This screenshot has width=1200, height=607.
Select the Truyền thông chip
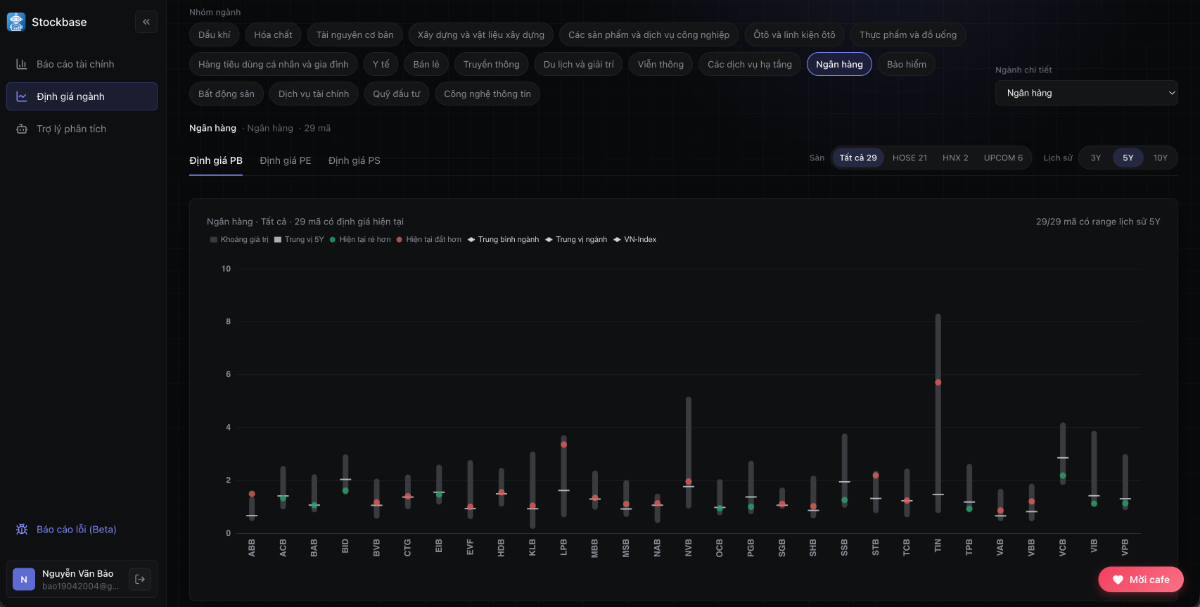point(492,64)
